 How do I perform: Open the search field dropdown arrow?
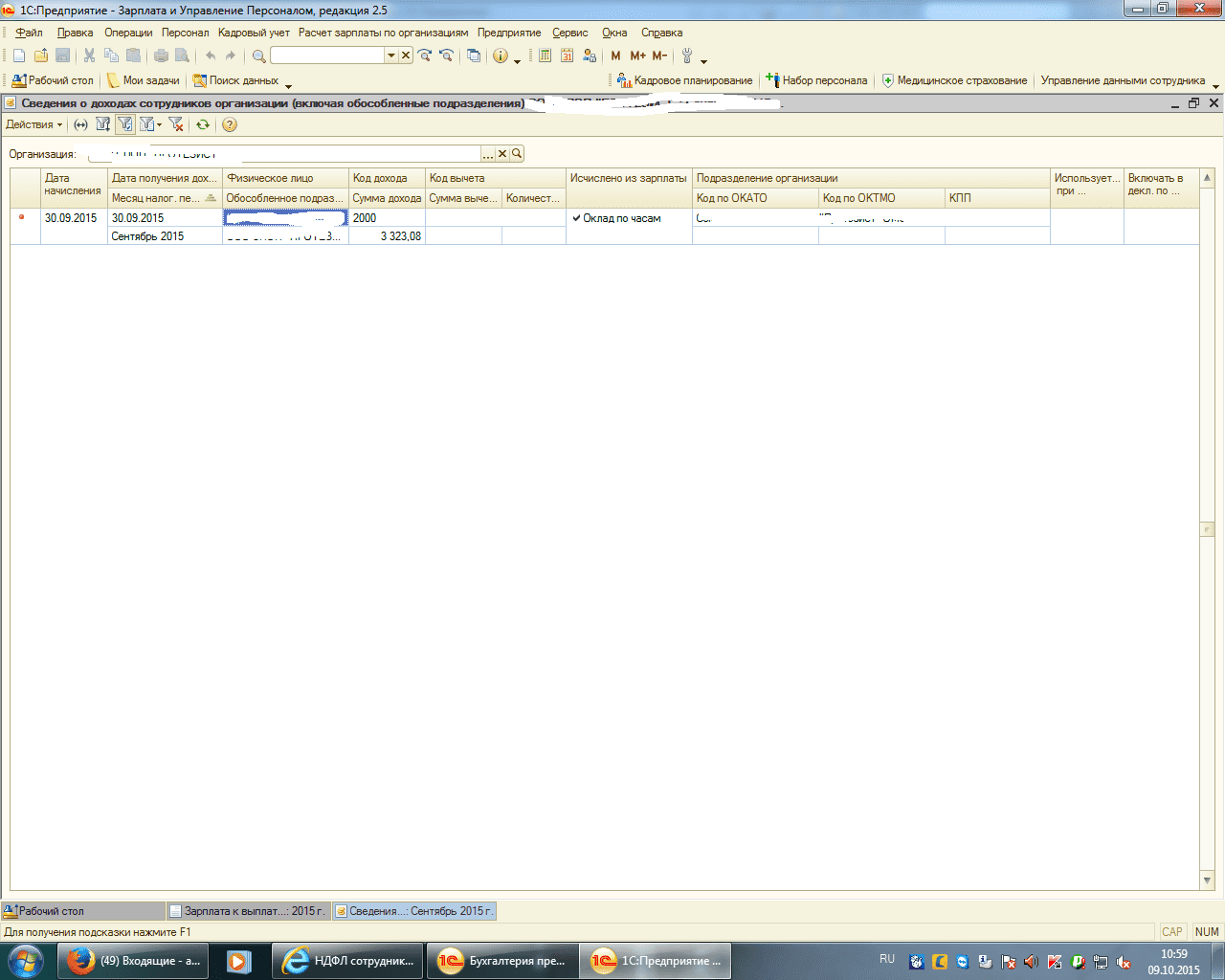pos(390,56)
